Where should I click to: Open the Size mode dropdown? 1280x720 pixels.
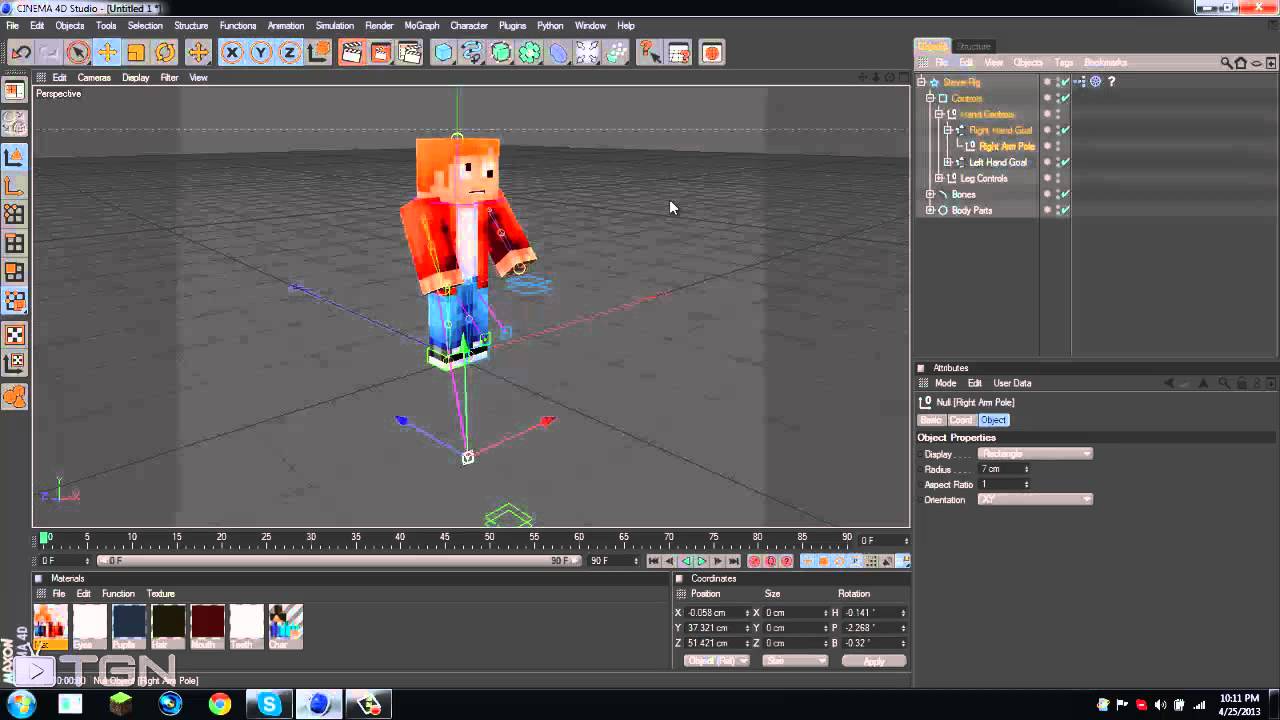click(795, 661)
